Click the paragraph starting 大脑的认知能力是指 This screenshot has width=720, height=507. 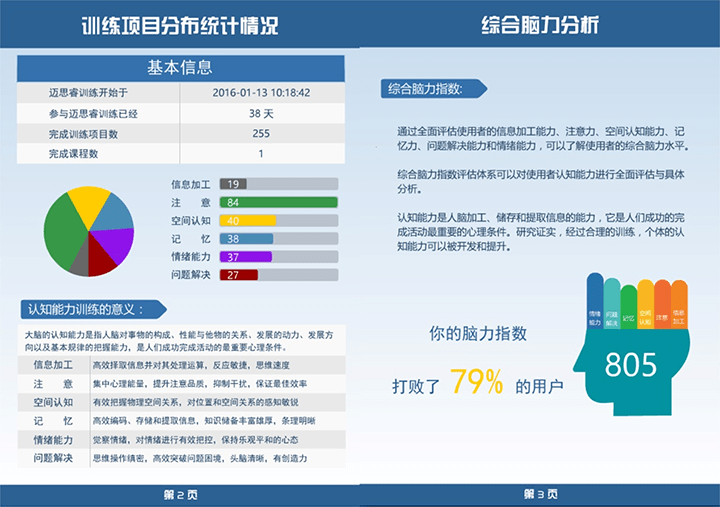pos(179,341)
